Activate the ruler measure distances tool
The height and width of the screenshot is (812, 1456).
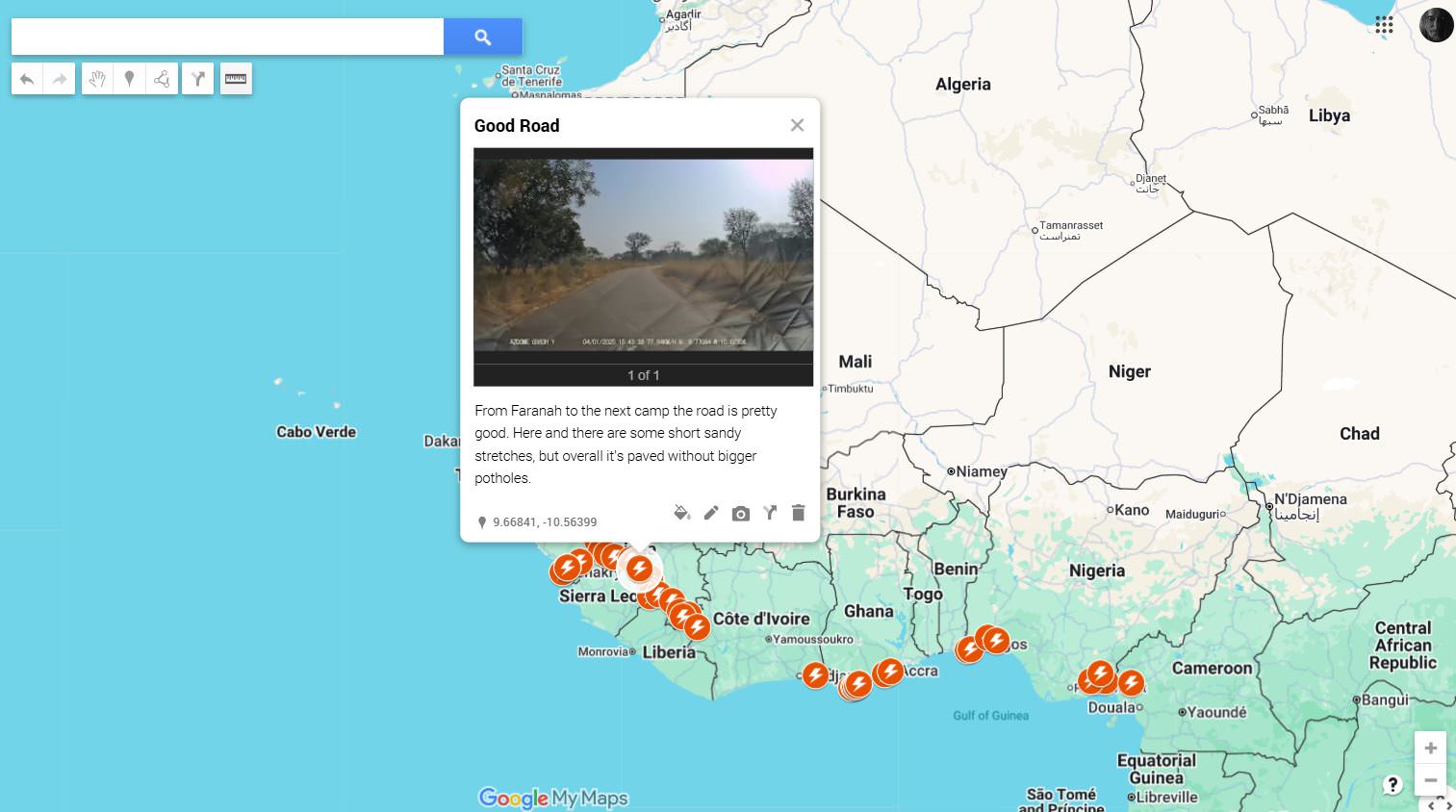pos(236,79)
